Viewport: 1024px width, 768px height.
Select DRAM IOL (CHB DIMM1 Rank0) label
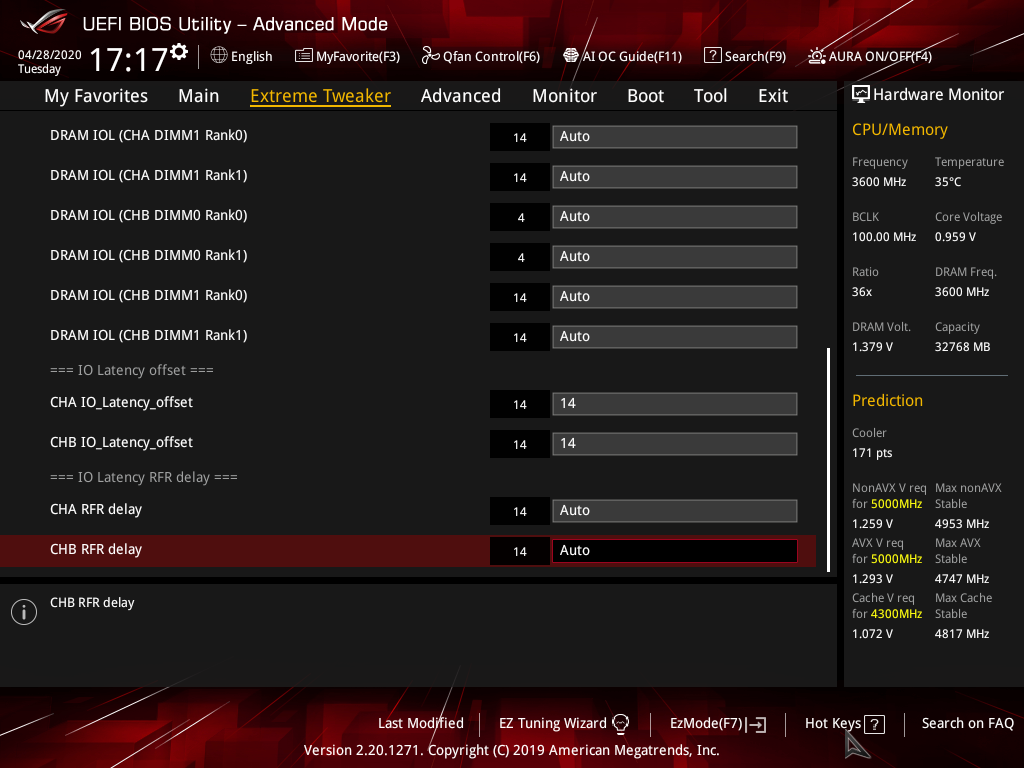click(149, 295)
